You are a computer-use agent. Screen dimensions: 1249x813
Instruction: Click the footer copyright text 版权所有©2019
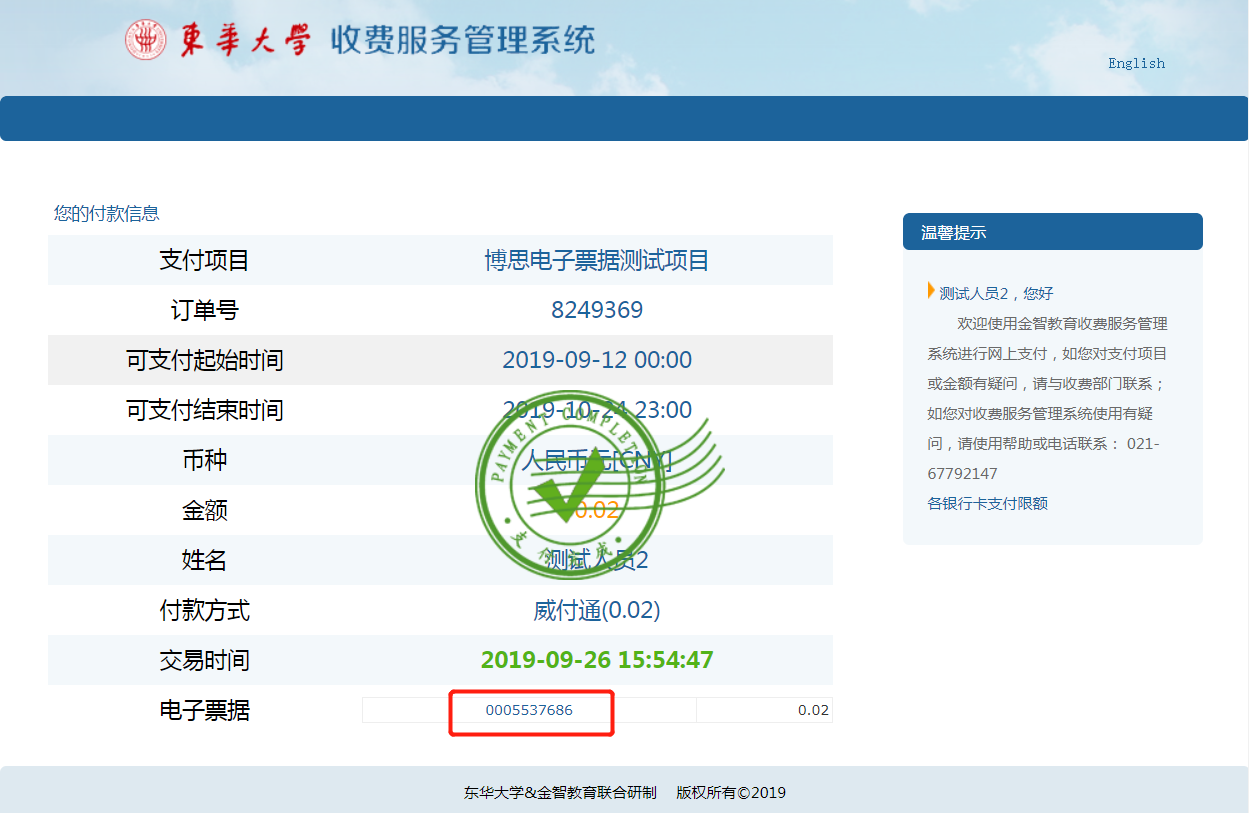730,793
